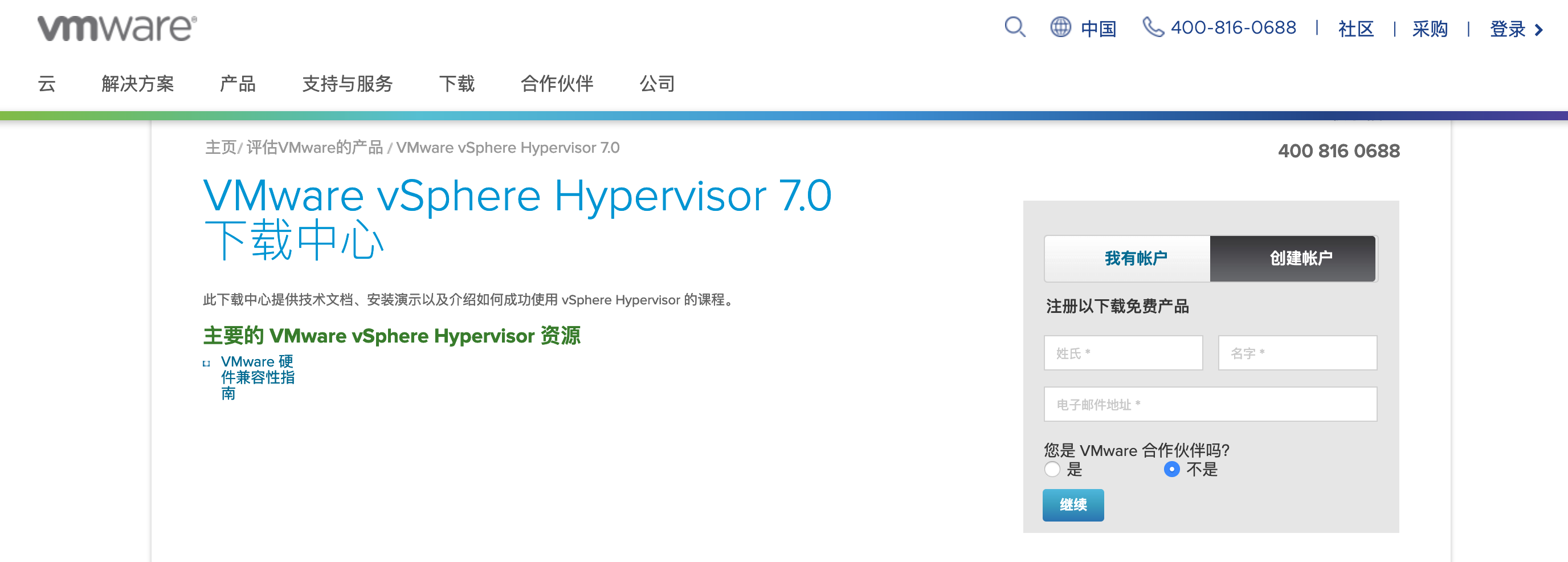Screen dimensions: 1568x562
Task: Open the 合作伙伴 menu
Action: pyautogui.click(x=557, y=83)
